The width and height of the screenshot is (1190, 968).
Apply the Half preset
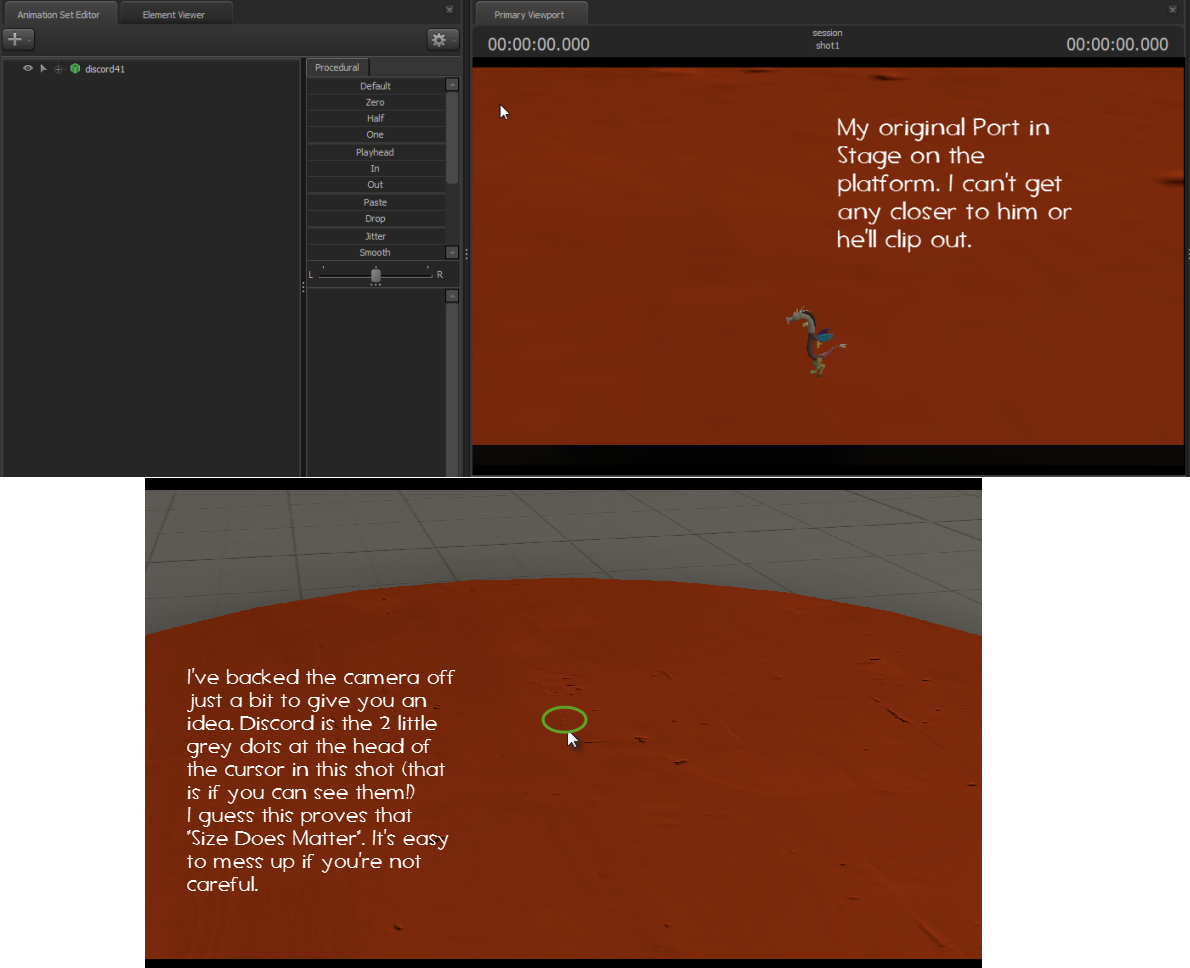(376, 118)
